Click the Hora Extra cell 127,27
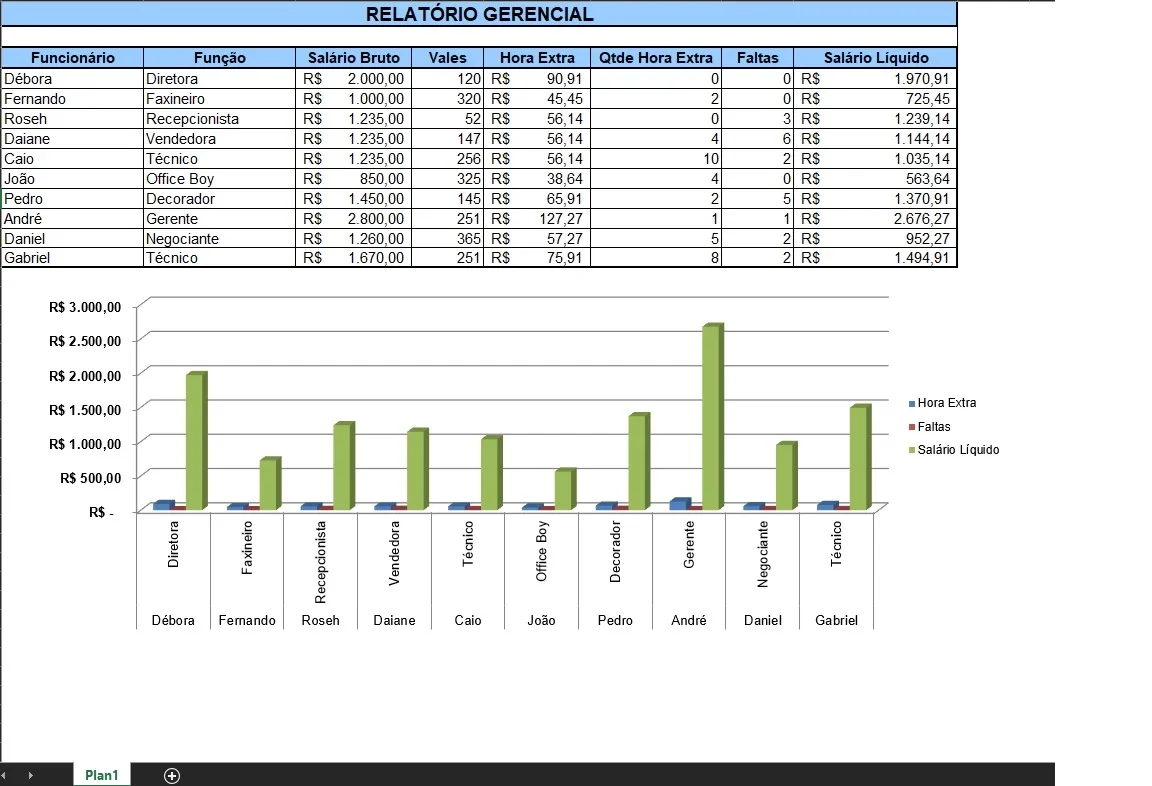 pos(537,218)
